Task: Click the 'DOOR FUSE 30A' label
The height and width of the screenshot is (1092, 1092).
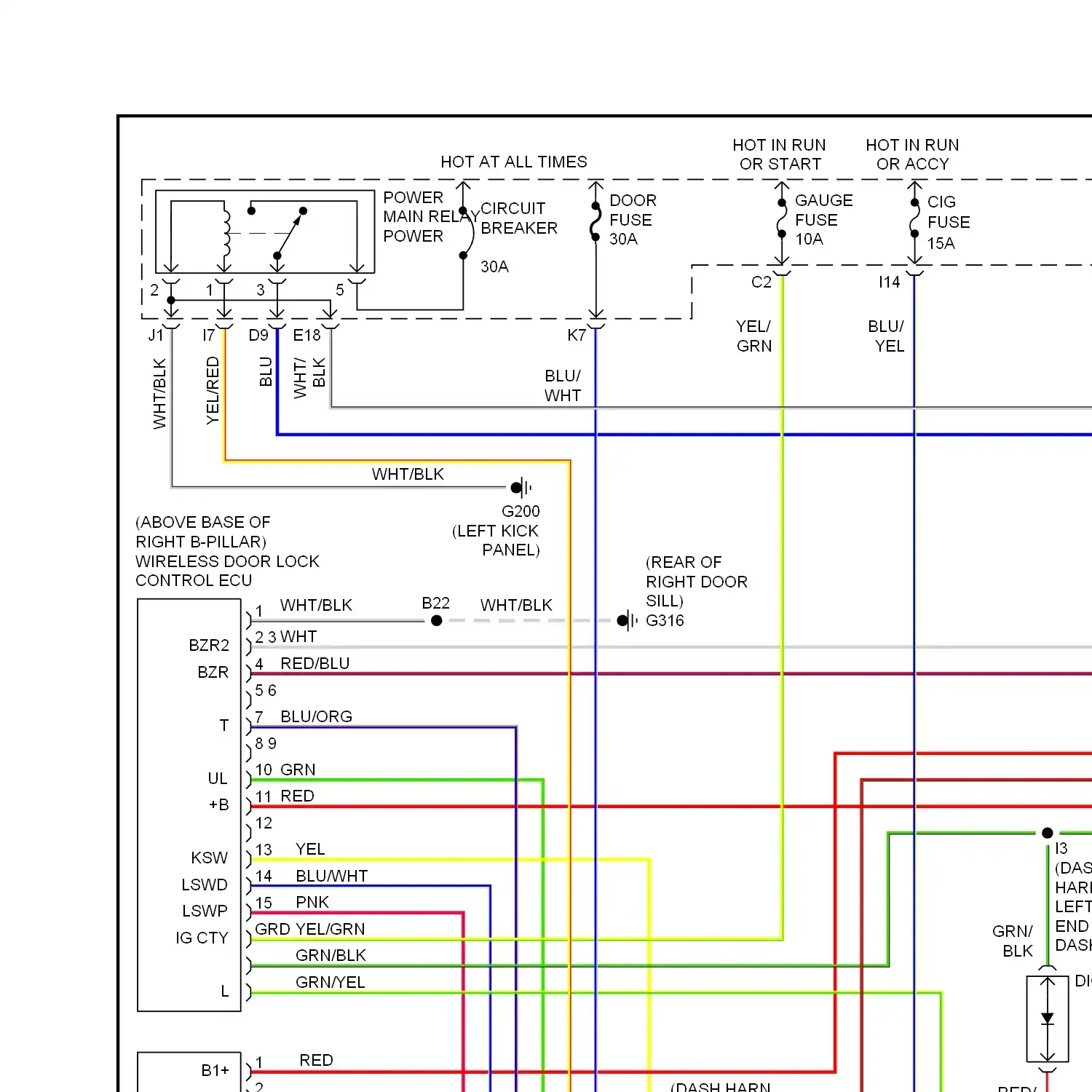Action: [x=633, y=220]
